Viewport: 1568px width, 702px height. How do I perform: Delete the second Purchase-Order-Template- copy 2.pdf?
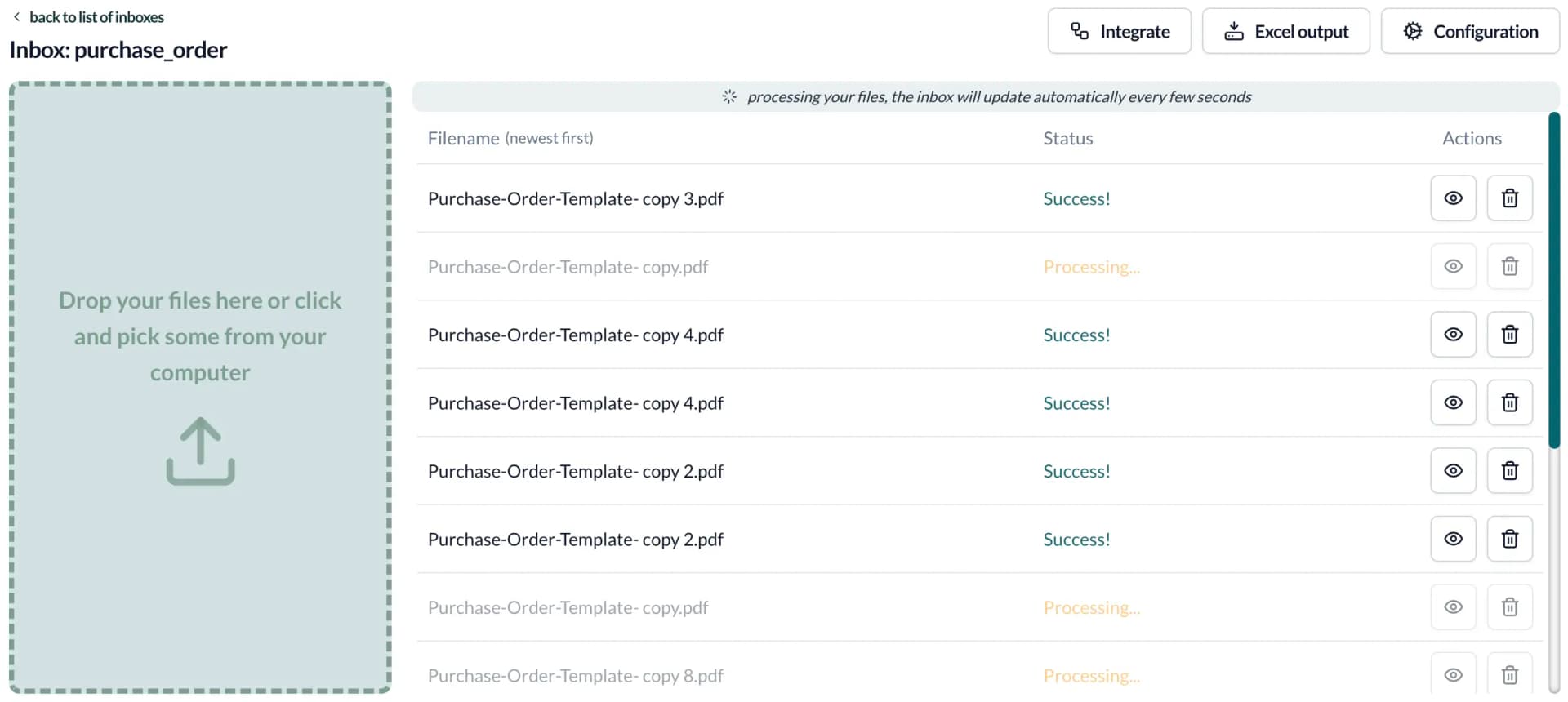(1509, 539)
